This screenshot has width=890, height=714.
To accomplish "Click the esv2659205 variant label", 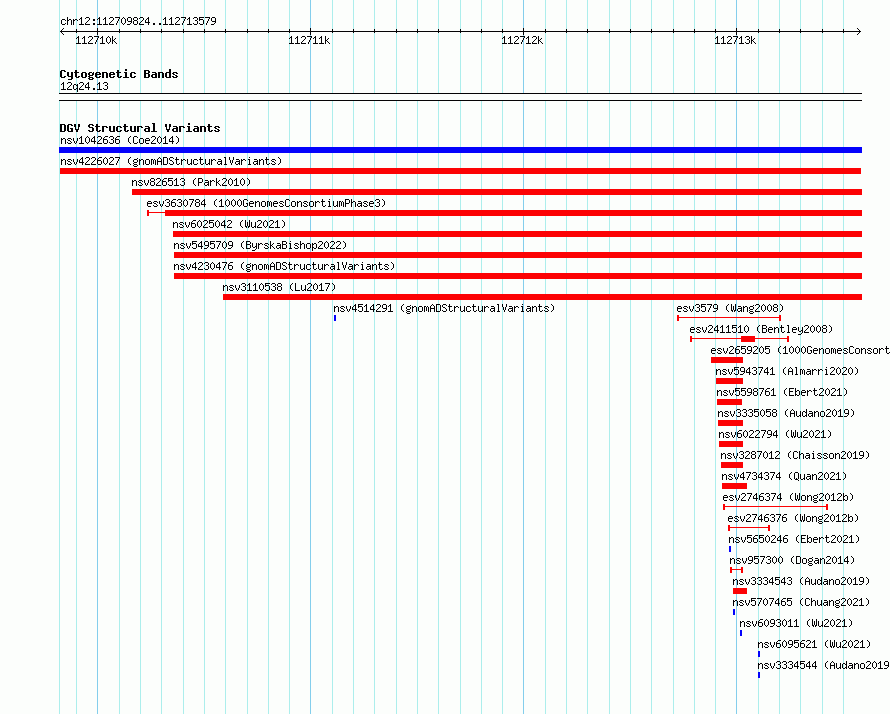I will tap(800, 350).
